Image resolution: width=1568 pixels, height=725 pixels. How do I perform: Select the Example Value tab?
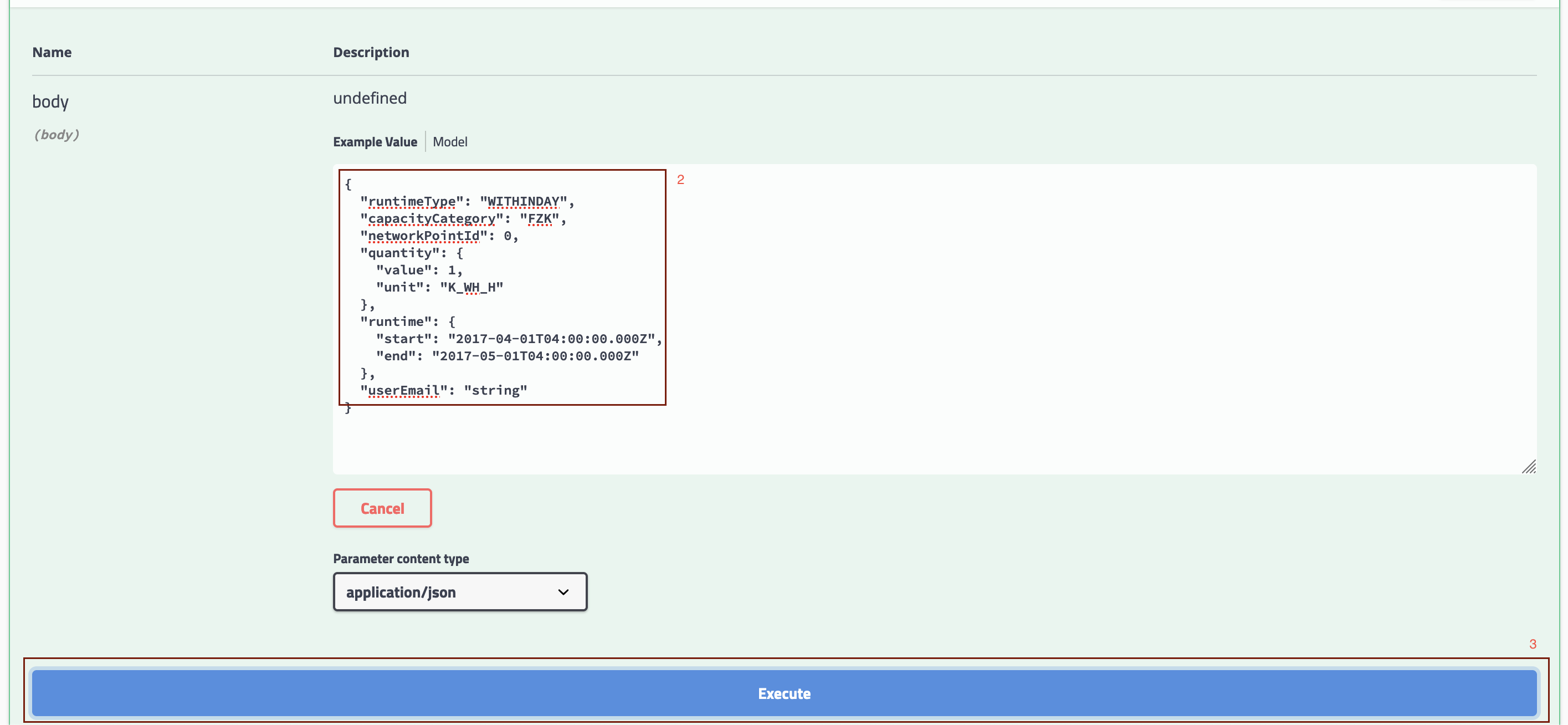pyautogui.click(x=375, y=142)
